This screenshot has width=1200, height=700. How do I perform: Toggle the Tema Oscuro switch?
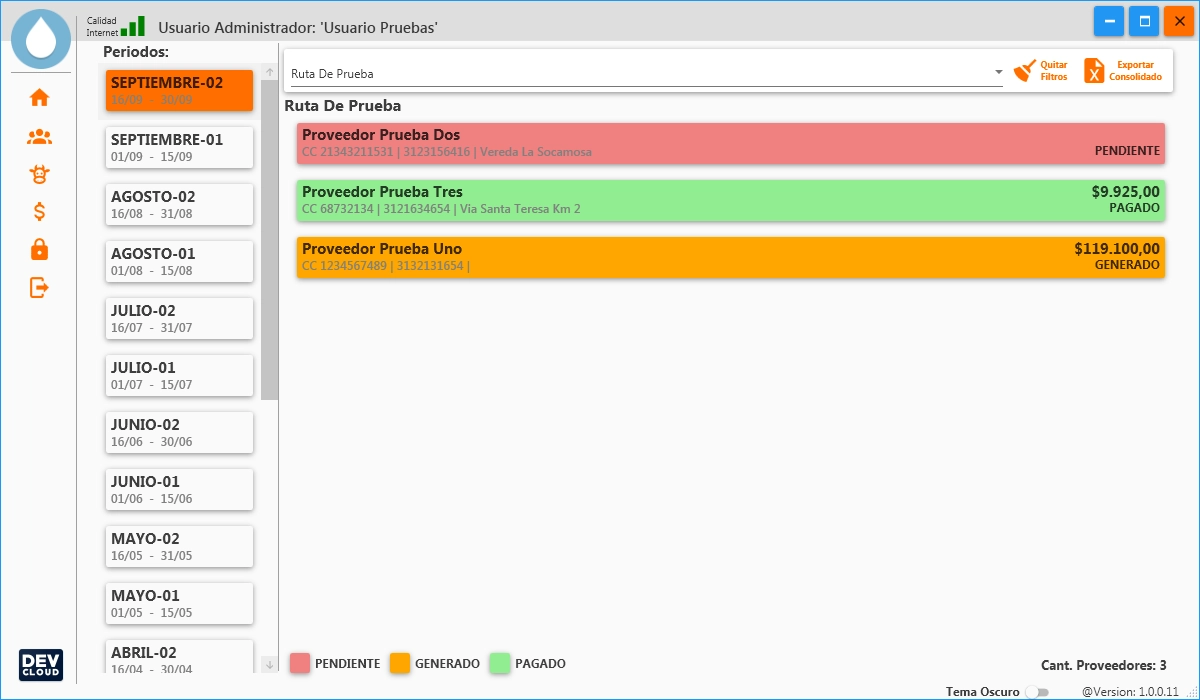coord(1037,692)
